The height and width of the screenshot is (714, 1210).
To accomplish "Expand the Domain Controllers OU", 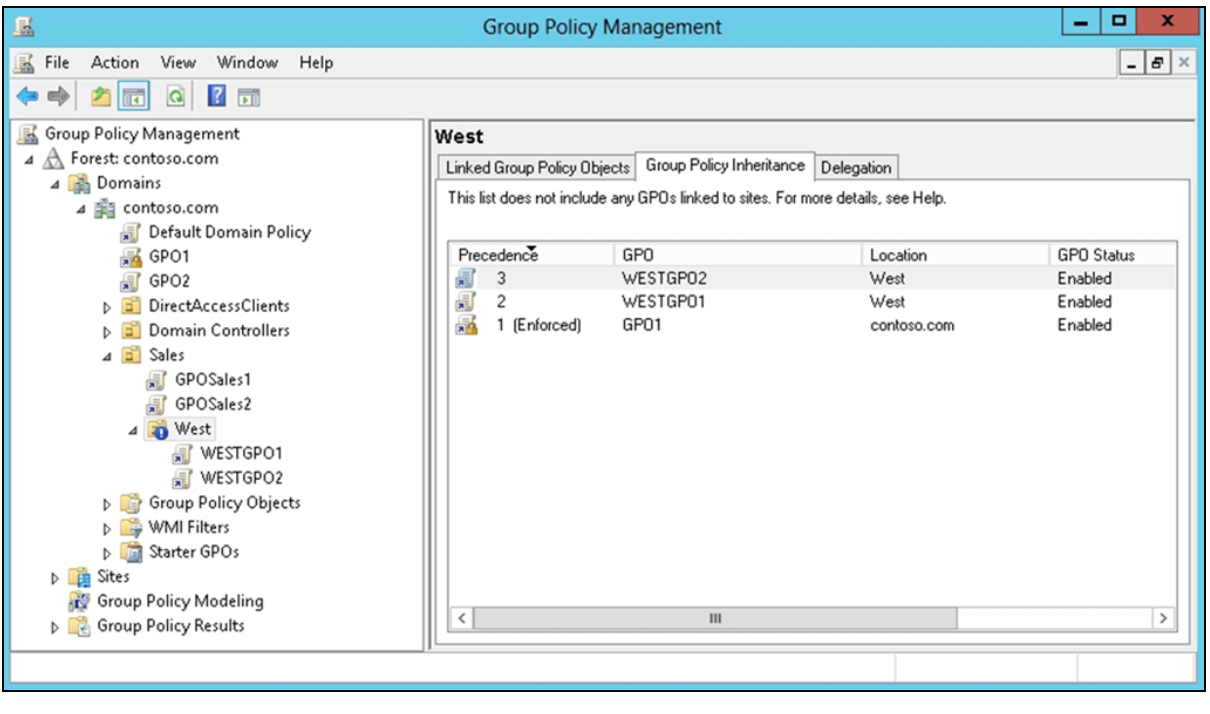I will tap(108, 331).
